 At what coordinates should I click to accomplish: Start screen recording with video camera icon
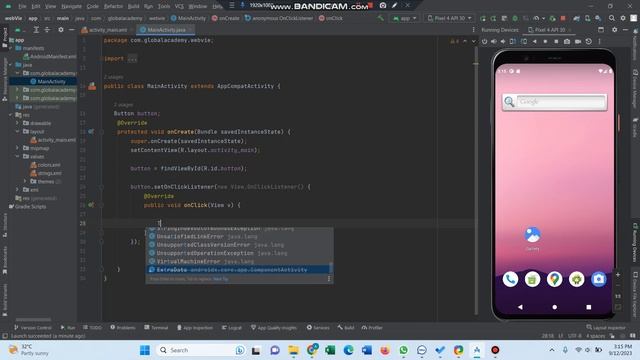point(578,41)
